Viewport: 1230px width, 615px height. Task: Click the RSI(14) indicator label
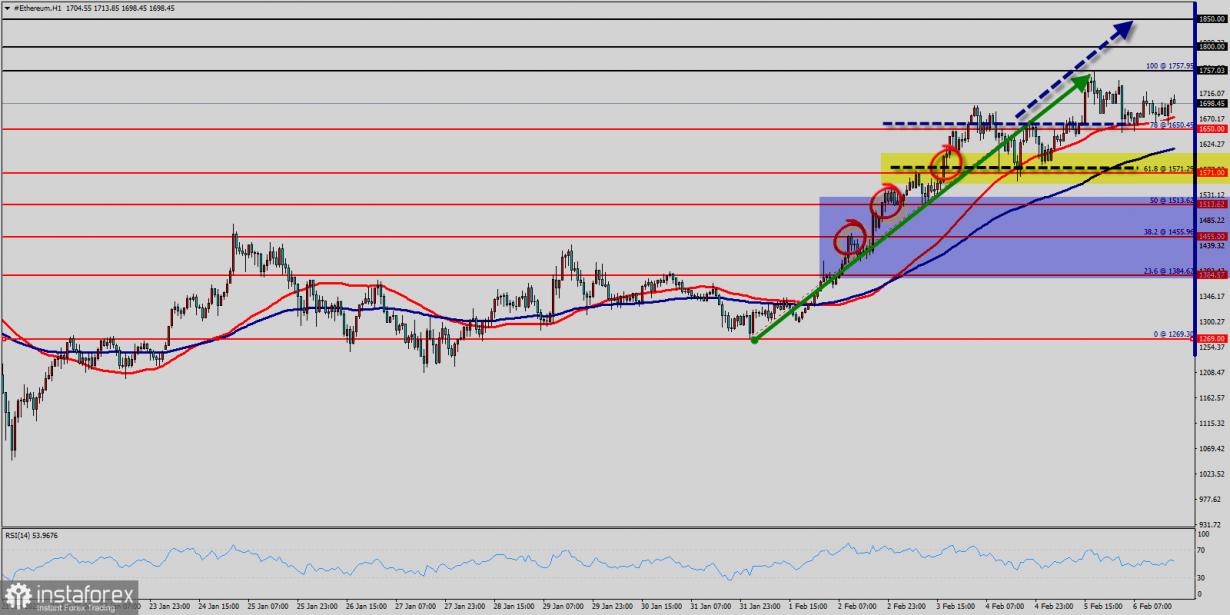[x=33, y=536]
